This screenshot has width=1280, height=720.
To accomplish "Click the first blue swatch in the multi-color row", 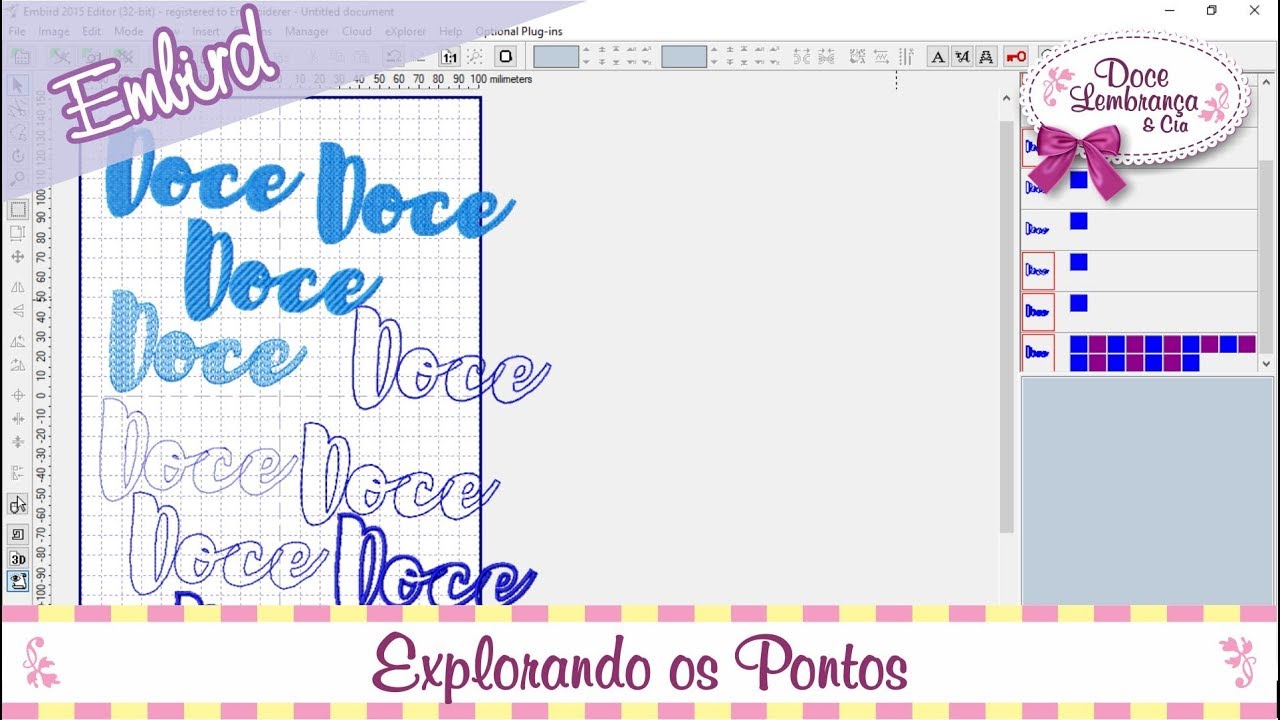I will point(1079,344).
